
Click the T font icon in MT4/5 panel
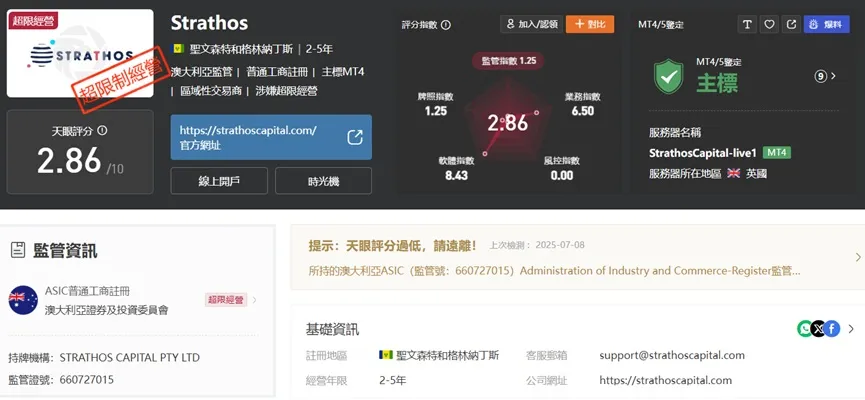click(x=747, y=24)
